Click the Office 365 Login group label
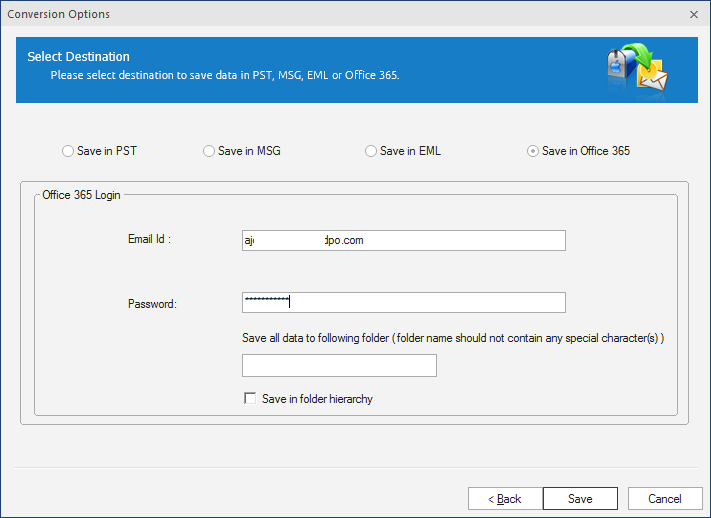711x518 pixels. [x=81, y=195]
